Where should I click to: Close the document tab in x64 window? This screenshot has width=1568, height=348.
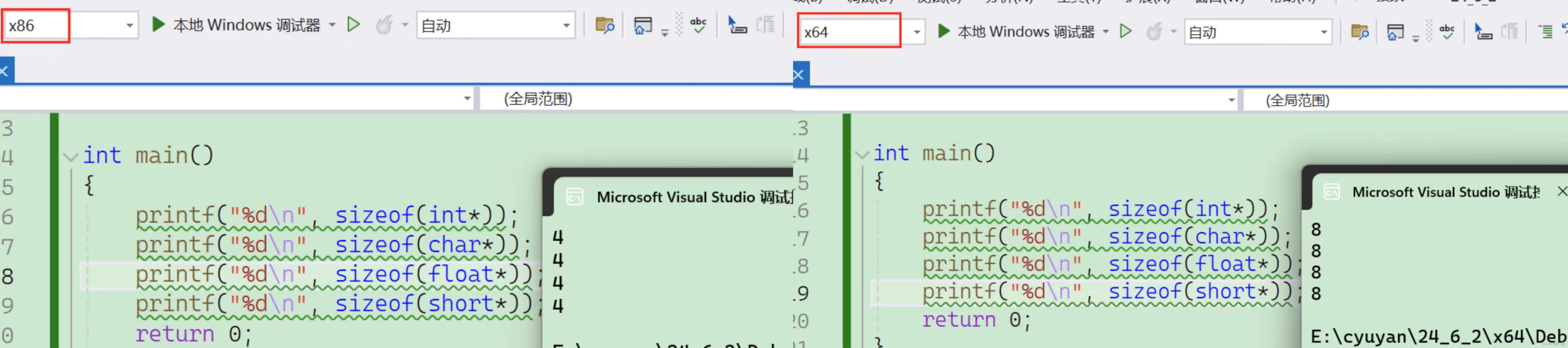[x=799, y=75]
